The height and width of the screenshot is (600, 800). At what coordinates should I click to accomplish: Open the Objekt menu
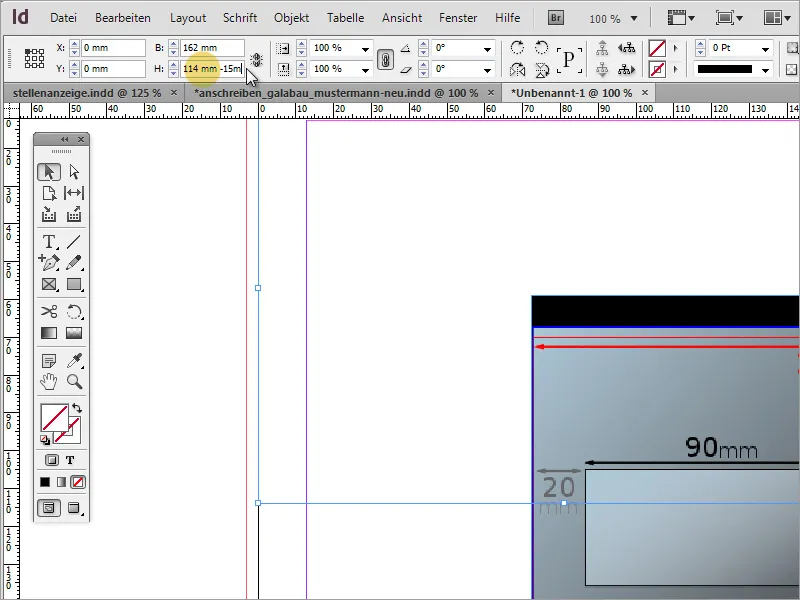[291, 18]
